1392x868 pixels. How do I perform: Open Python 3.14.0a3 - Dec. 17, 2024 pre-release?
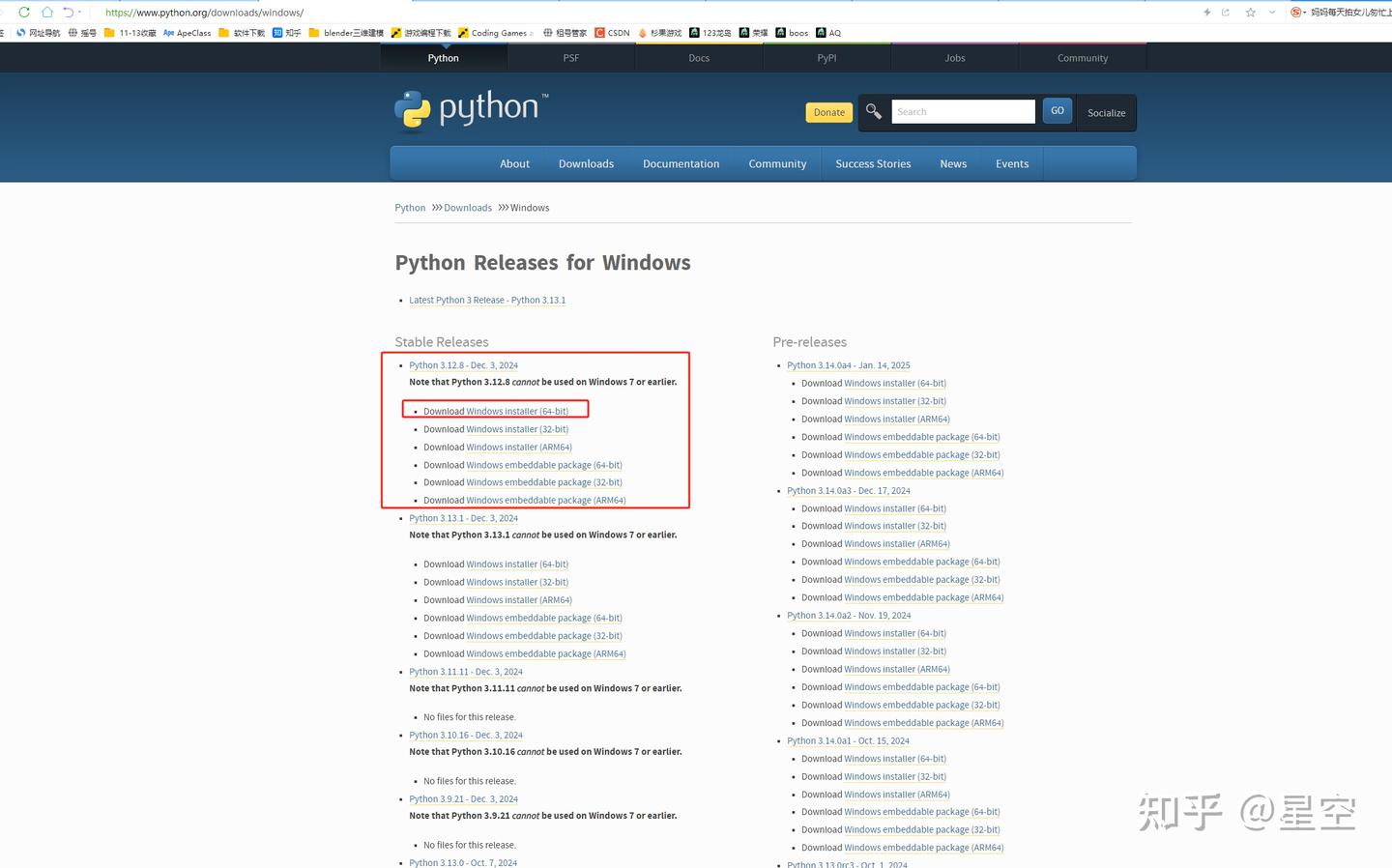click(849, 491)
